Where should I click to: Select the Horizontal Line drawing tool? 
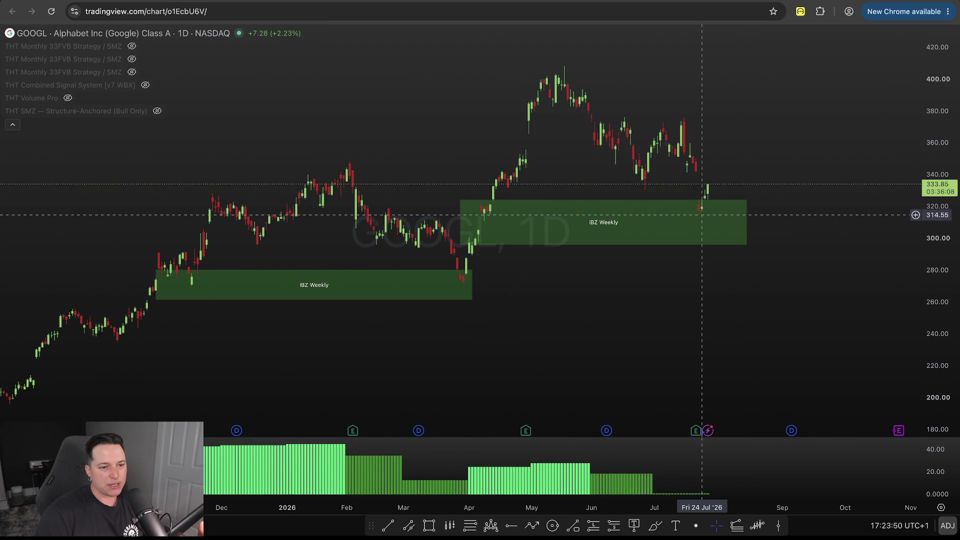click(511, 525)
